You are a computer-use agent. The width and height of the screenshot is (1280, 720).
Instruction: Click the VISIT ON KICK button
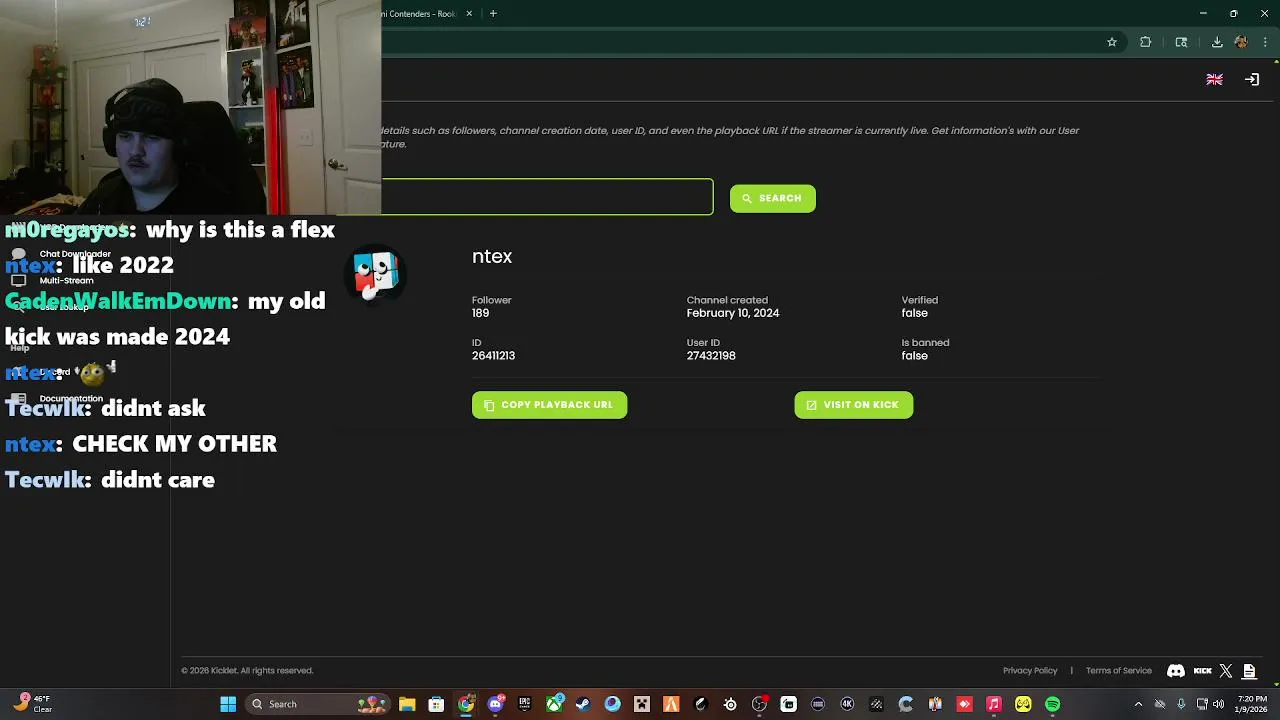853,405
